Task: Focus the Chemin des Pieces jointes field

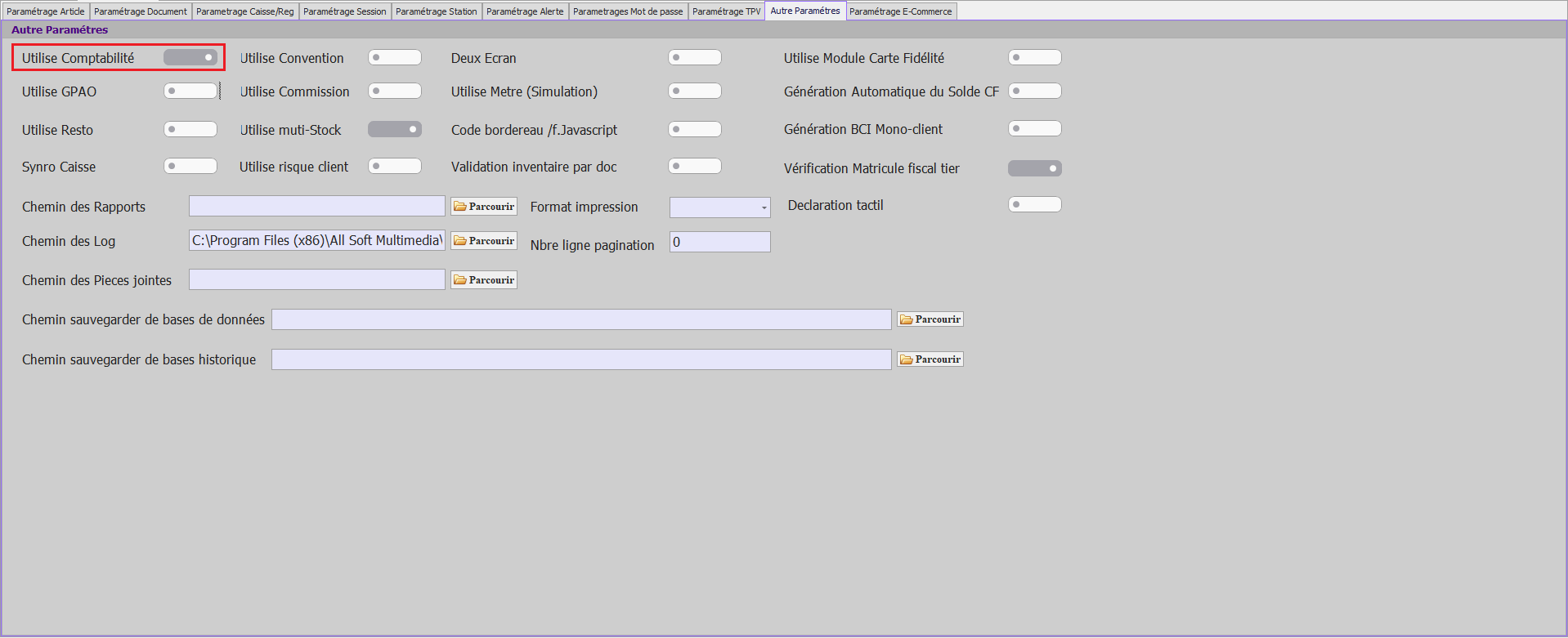Action: [317, 279]
